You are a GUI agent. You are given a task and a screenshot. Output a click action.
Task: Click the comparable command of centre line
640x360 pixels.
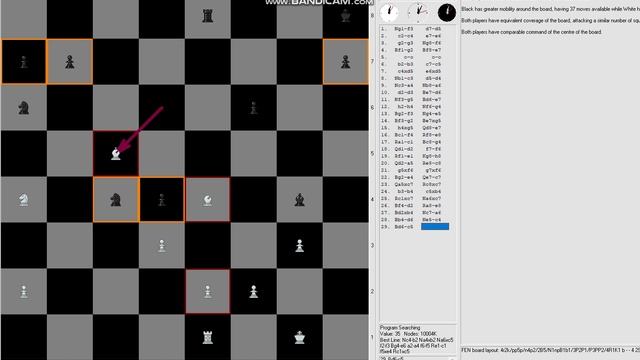[x=531, y=32]
